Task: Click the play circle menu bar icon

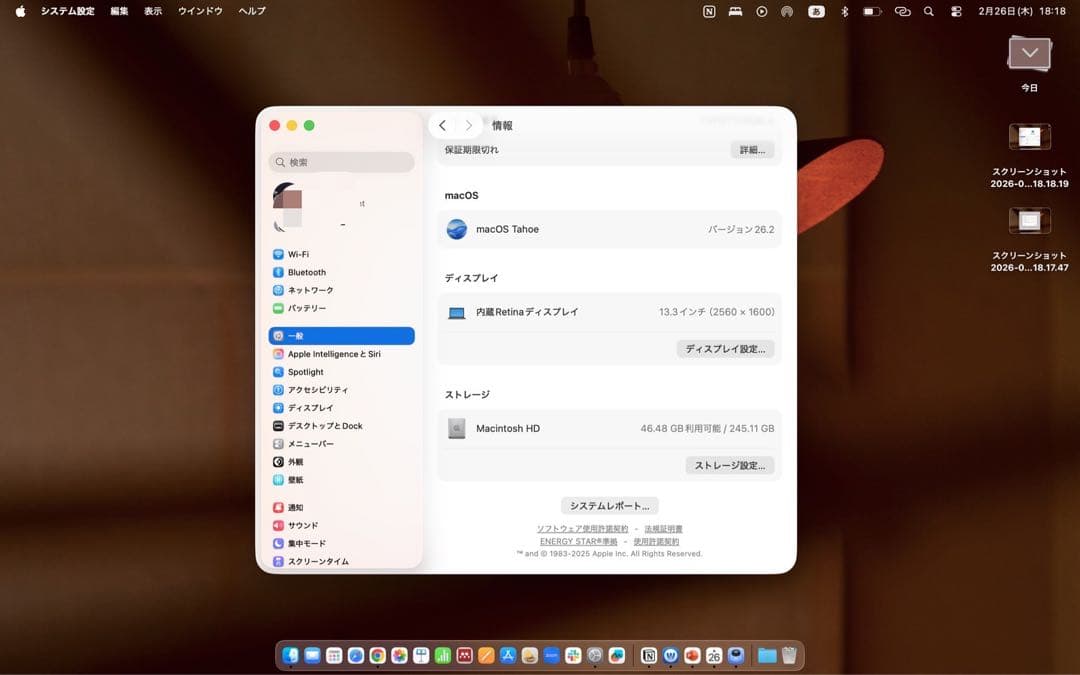Action: click(761, 11)
